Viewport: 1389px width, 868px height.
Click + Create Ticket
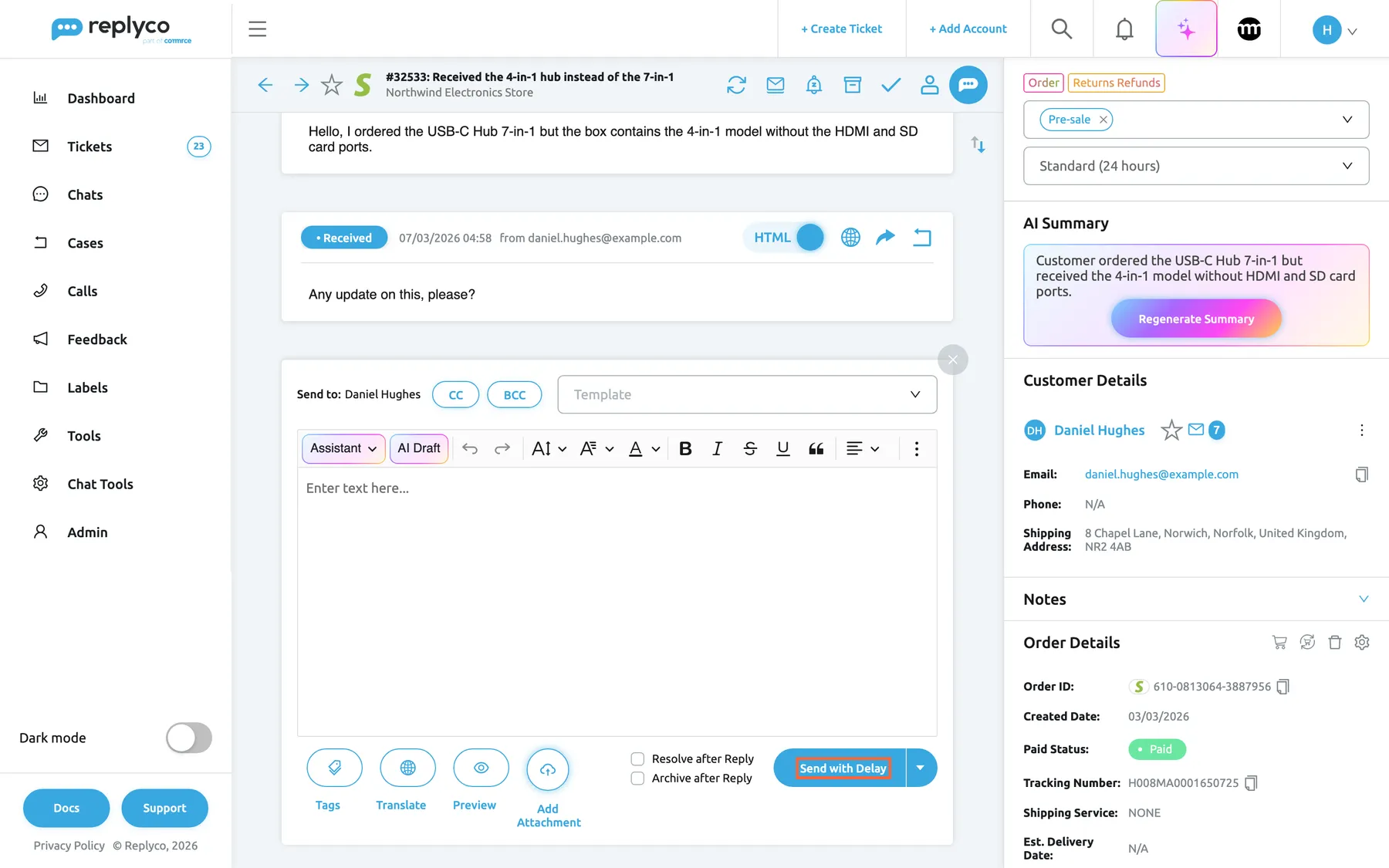point(841,29)
